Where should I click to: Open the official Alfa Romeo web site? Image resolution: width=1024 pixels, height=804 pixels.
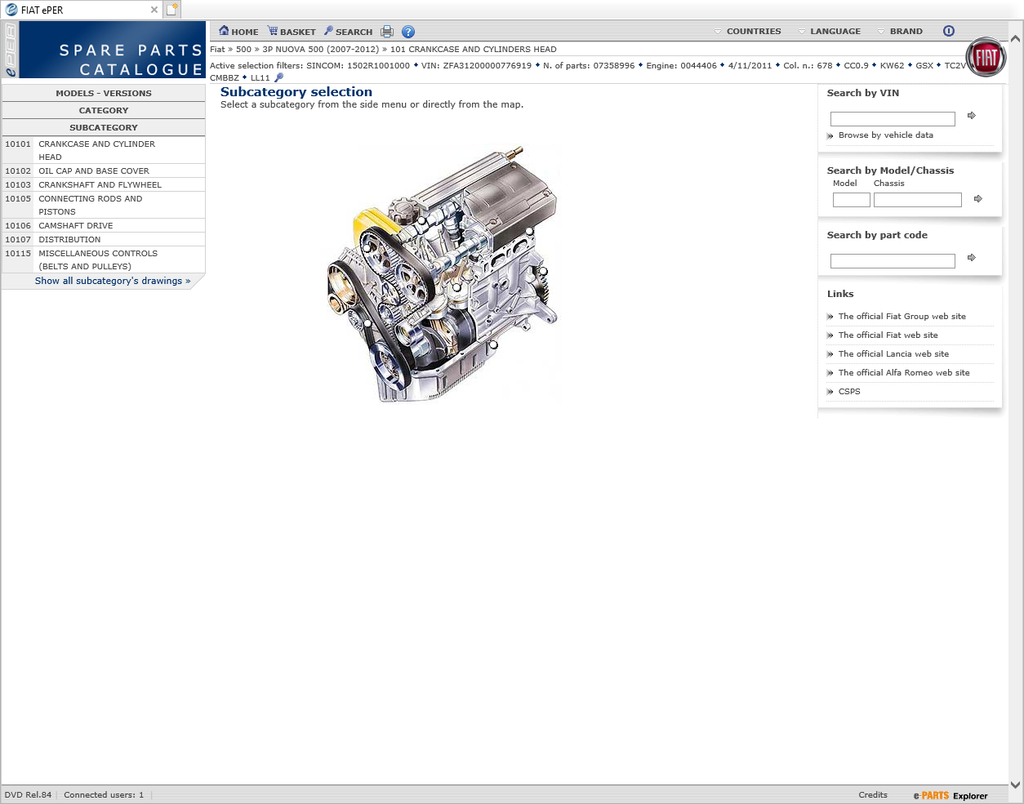pyautogui.click(x=904, y=373)
